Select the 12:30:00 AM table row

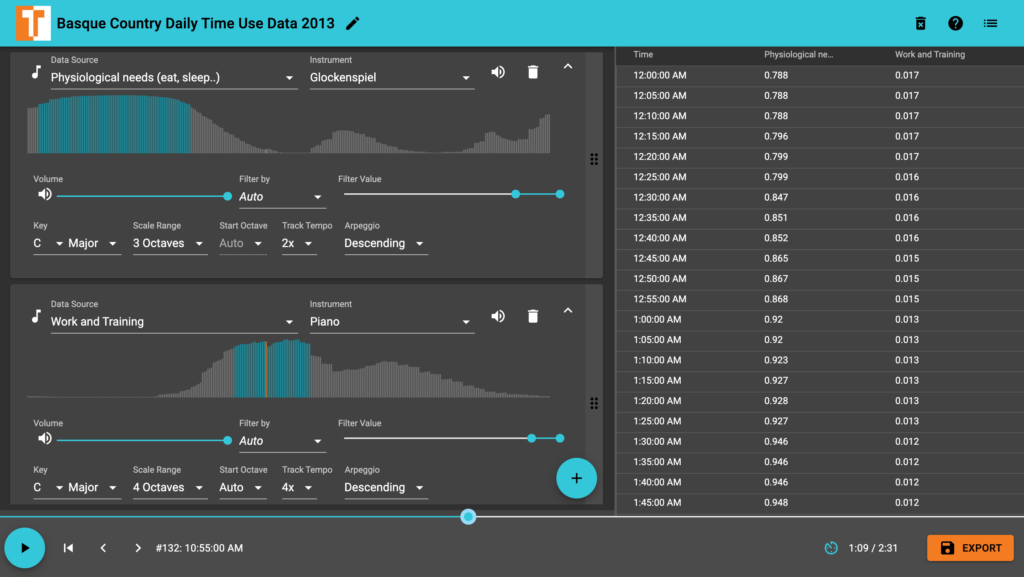coord(820,197)
